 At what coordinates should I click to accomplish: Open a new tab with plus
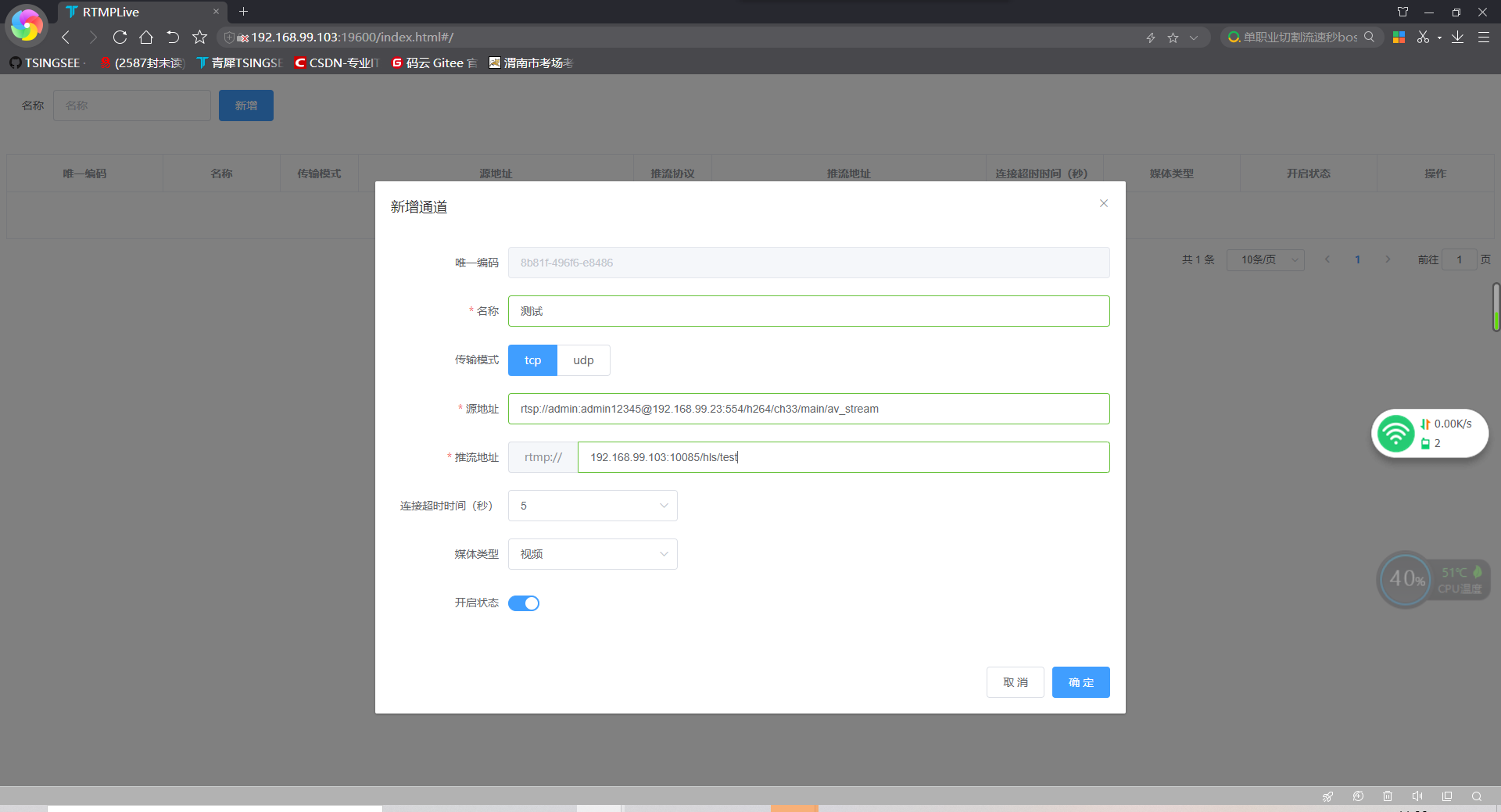(243, 12)
